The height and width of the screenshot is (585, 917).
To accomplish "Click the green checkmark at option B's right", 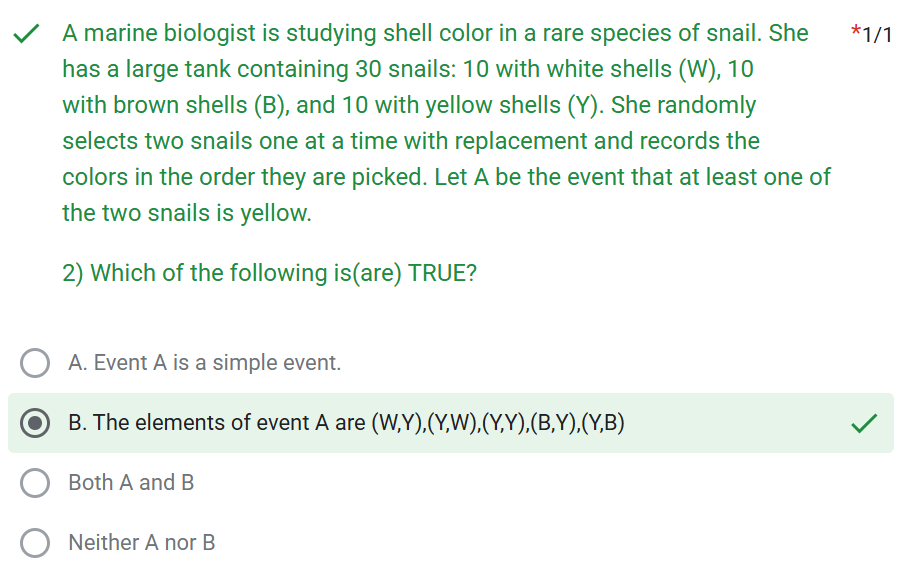I will [864, 424].
